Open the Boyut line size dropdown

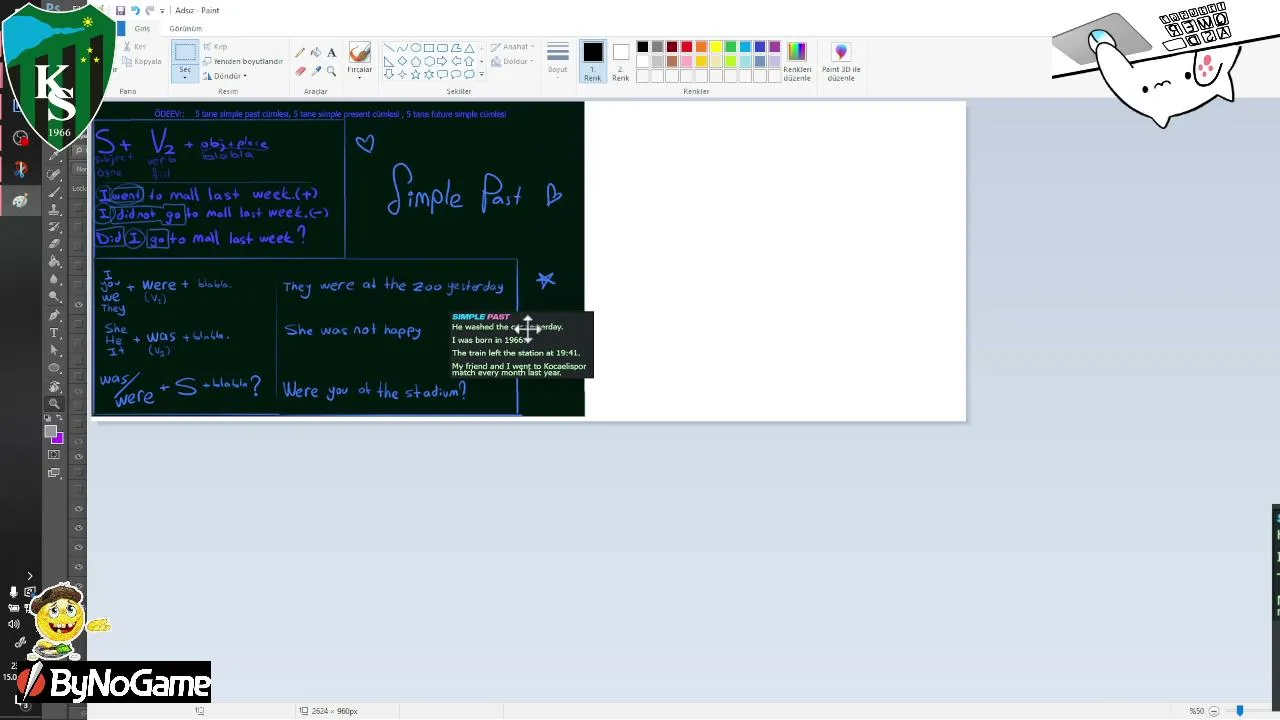coord(558,60)
